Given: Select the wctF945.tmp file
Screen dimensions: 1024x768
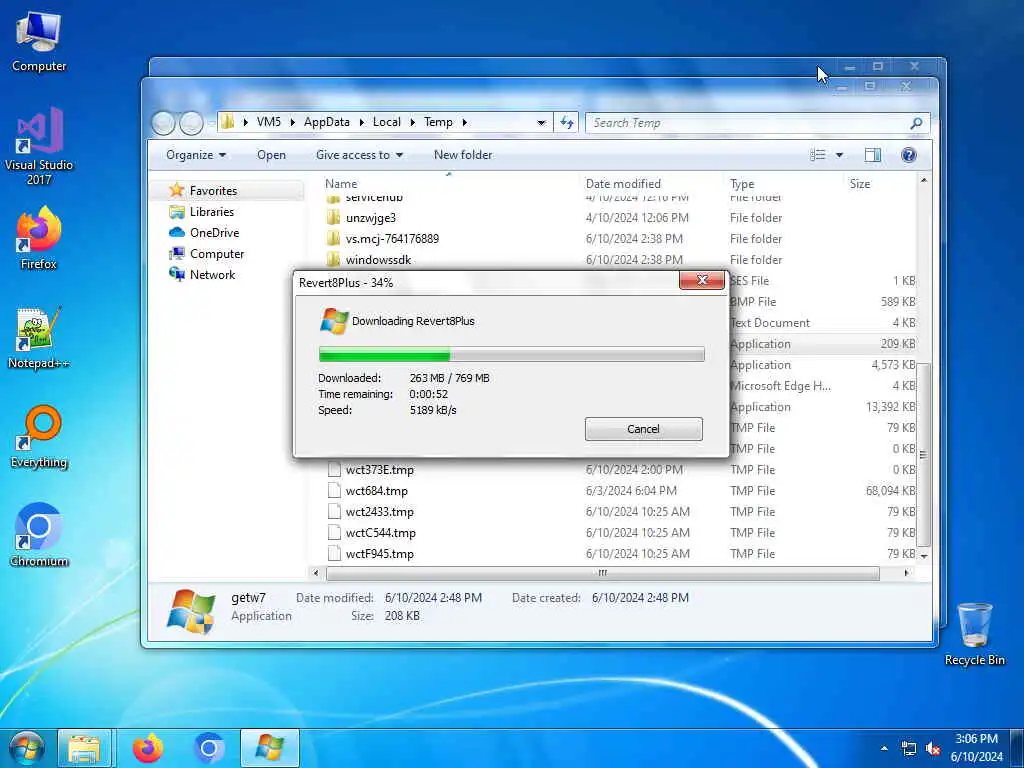Looking at the screenshot, I should point(379,553).
